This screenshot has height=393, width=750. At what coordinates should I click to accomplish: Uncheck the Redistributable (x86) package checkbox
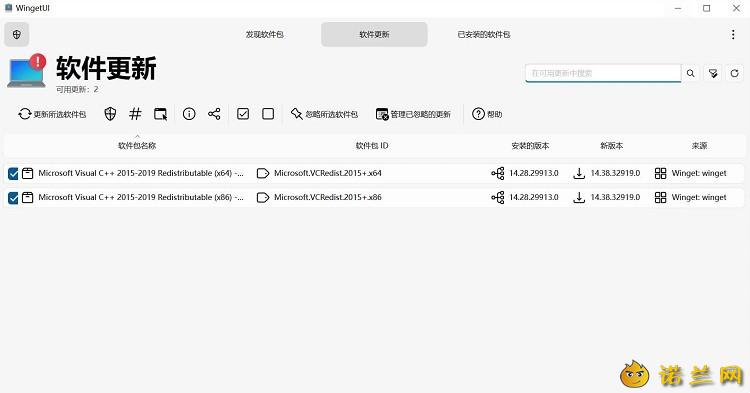(x=13, y=197)
